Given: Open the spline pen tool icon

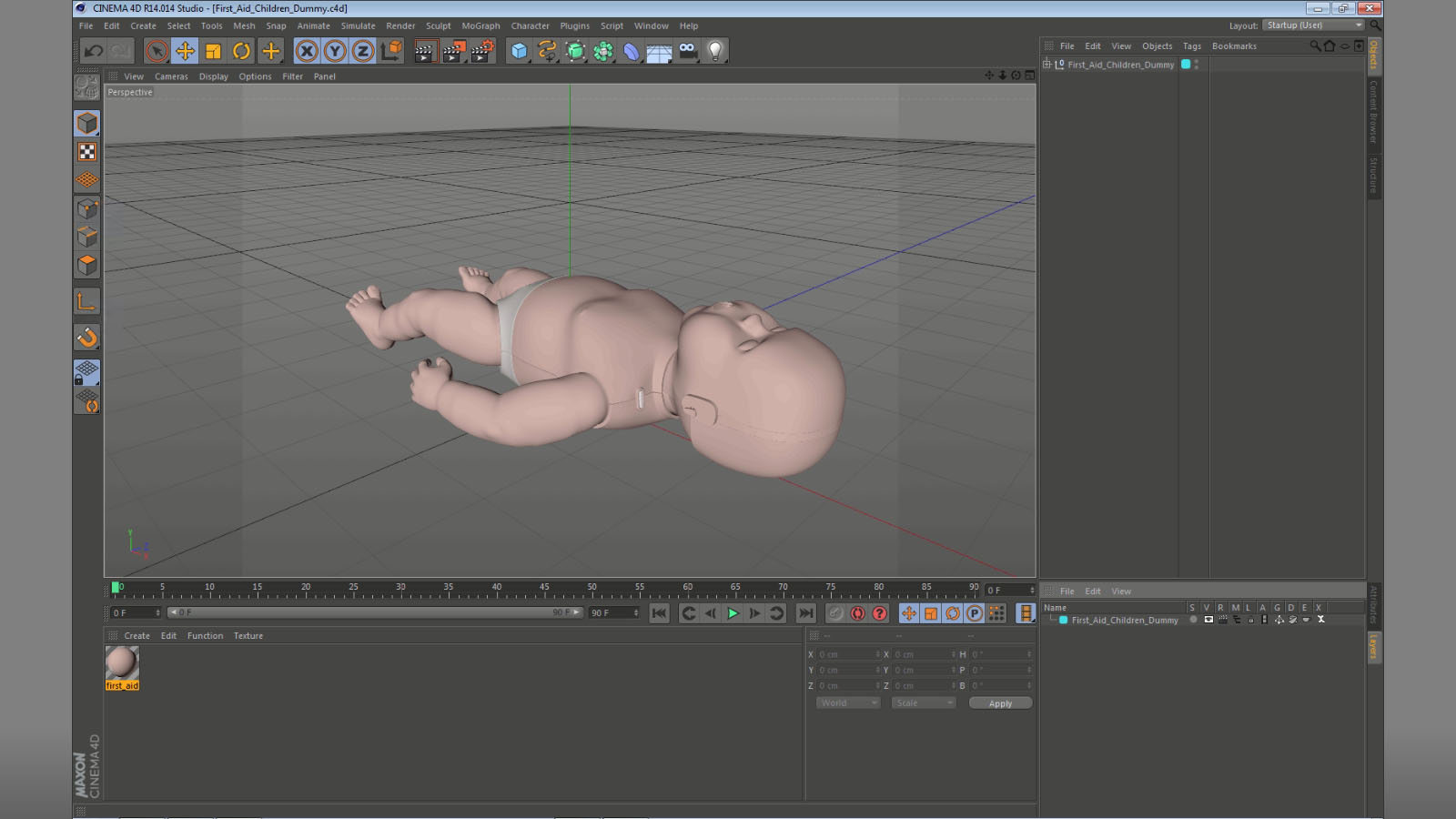Looking at the screenshot, I should point(547,51).
